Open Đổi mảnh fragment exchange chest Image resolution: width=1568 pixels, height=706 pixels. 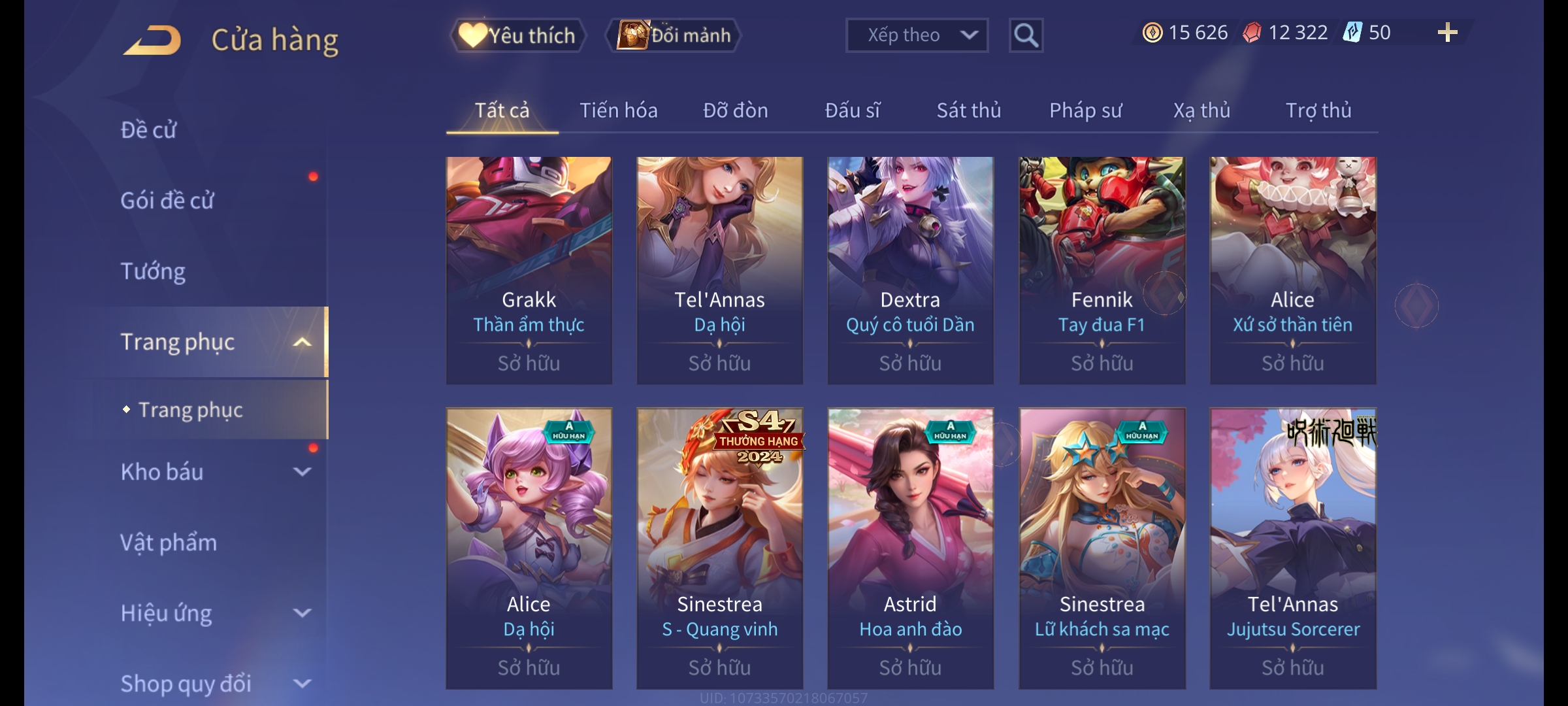pyautogui.click(x=674, y=35)
